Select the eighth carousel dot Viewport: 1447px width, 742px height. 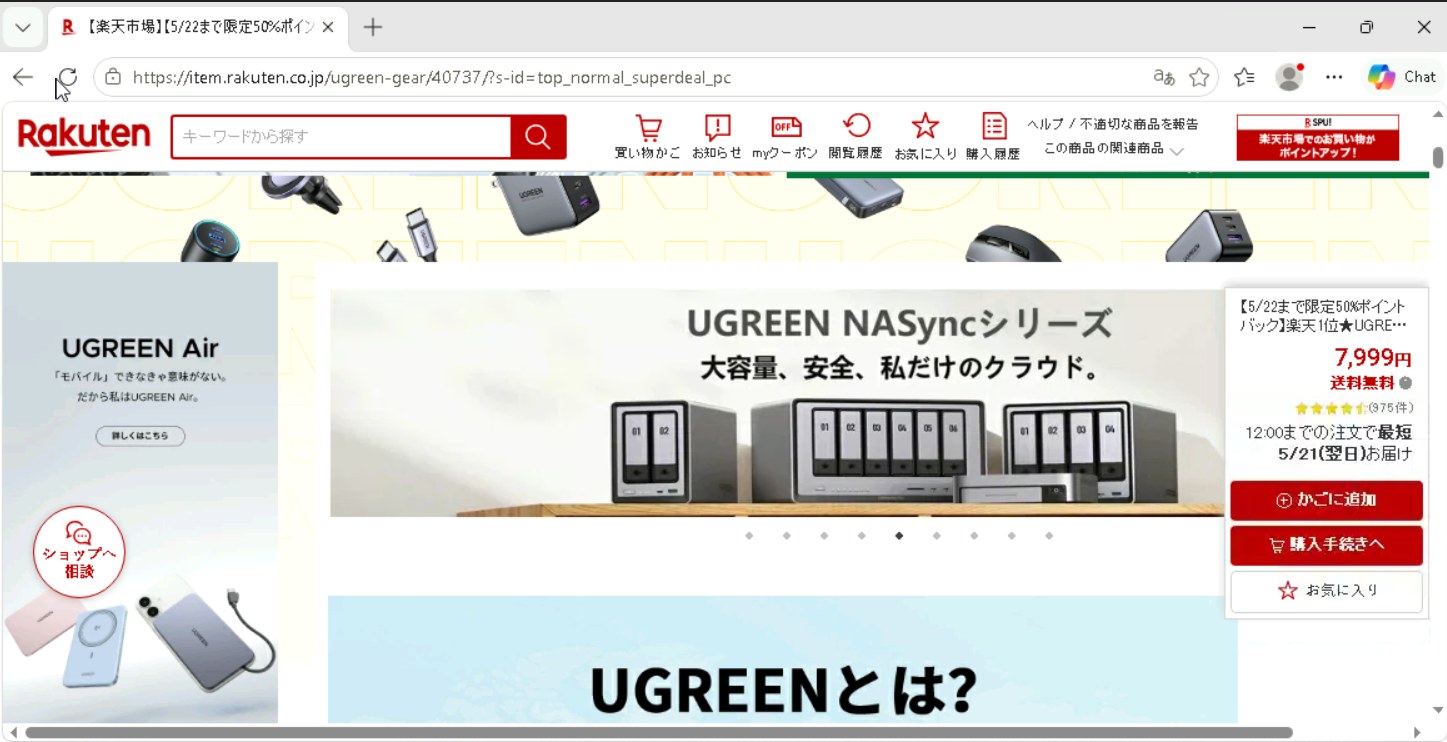coord(1012,536)
